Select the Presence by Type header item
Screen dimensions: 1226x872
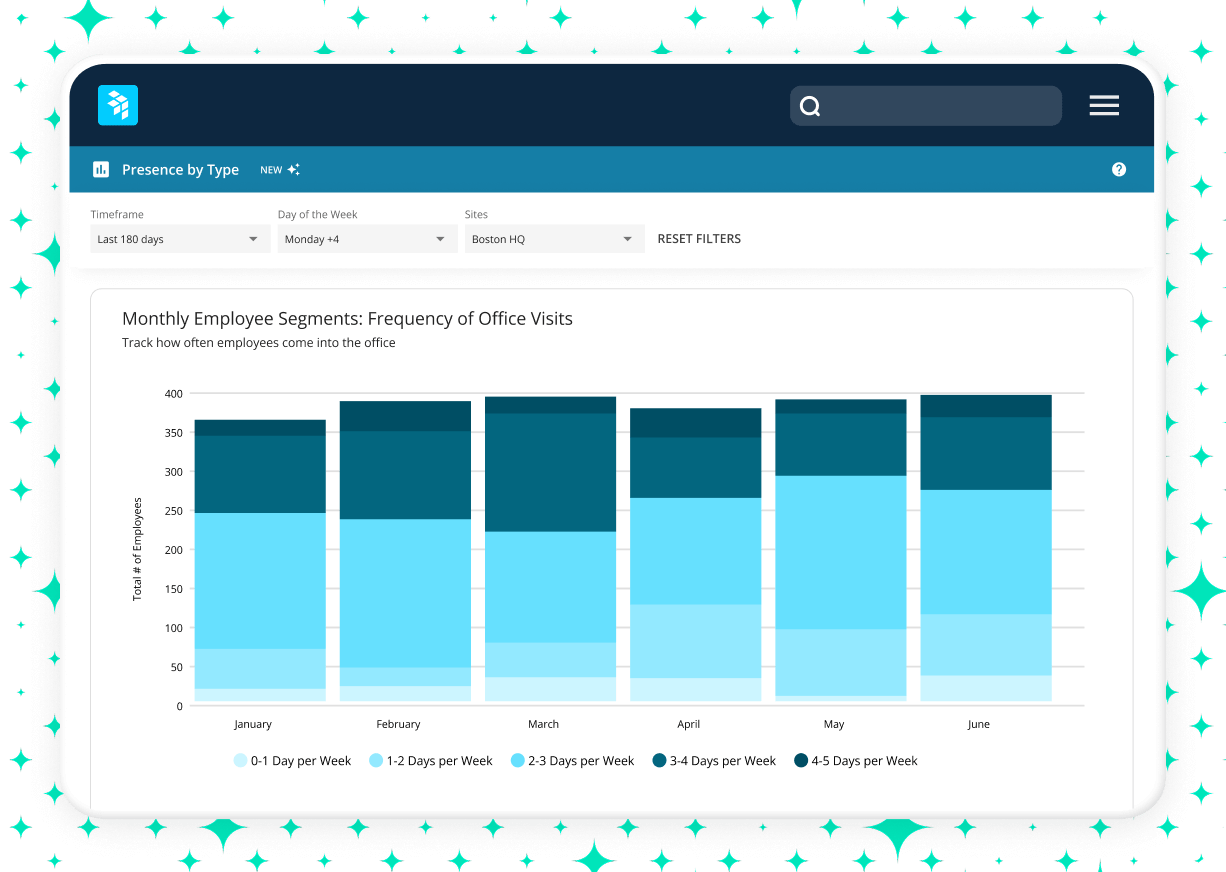[x=180, y=169]
